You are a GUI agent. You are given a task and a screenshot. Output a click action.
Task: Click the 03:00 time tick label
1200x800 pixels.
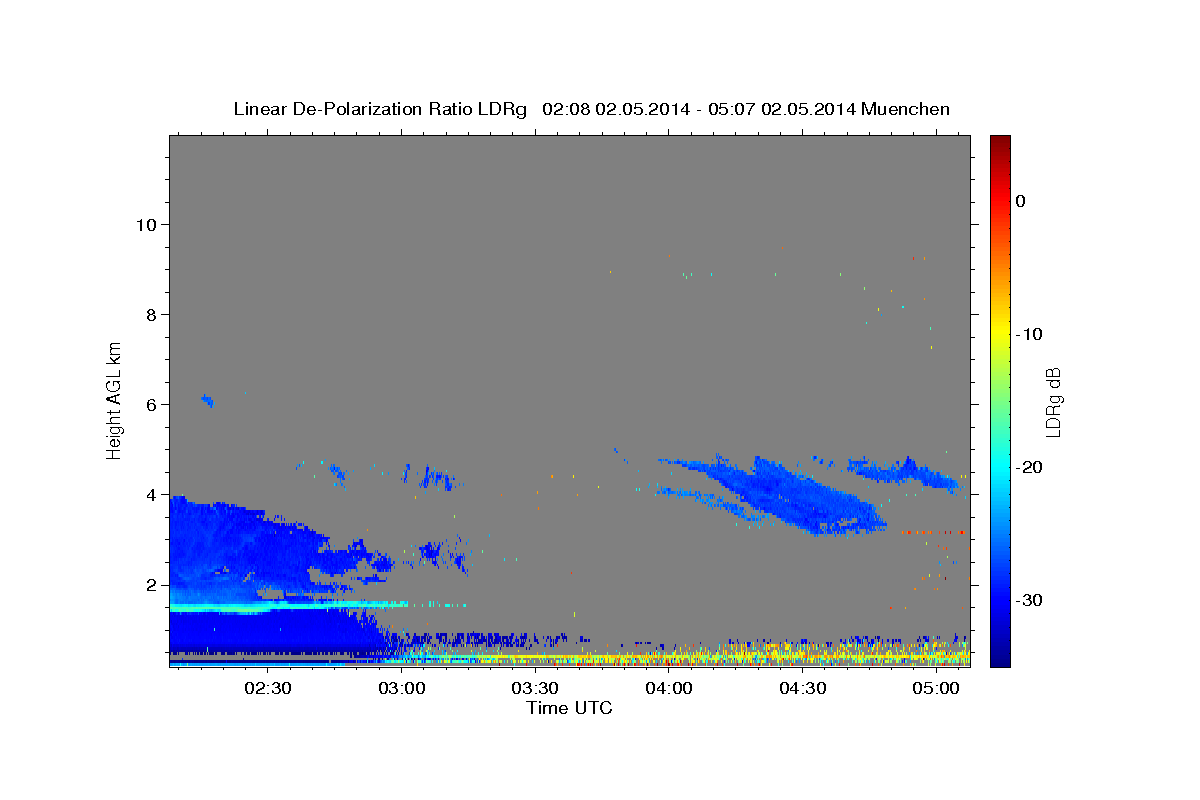[x=402, y=689]
